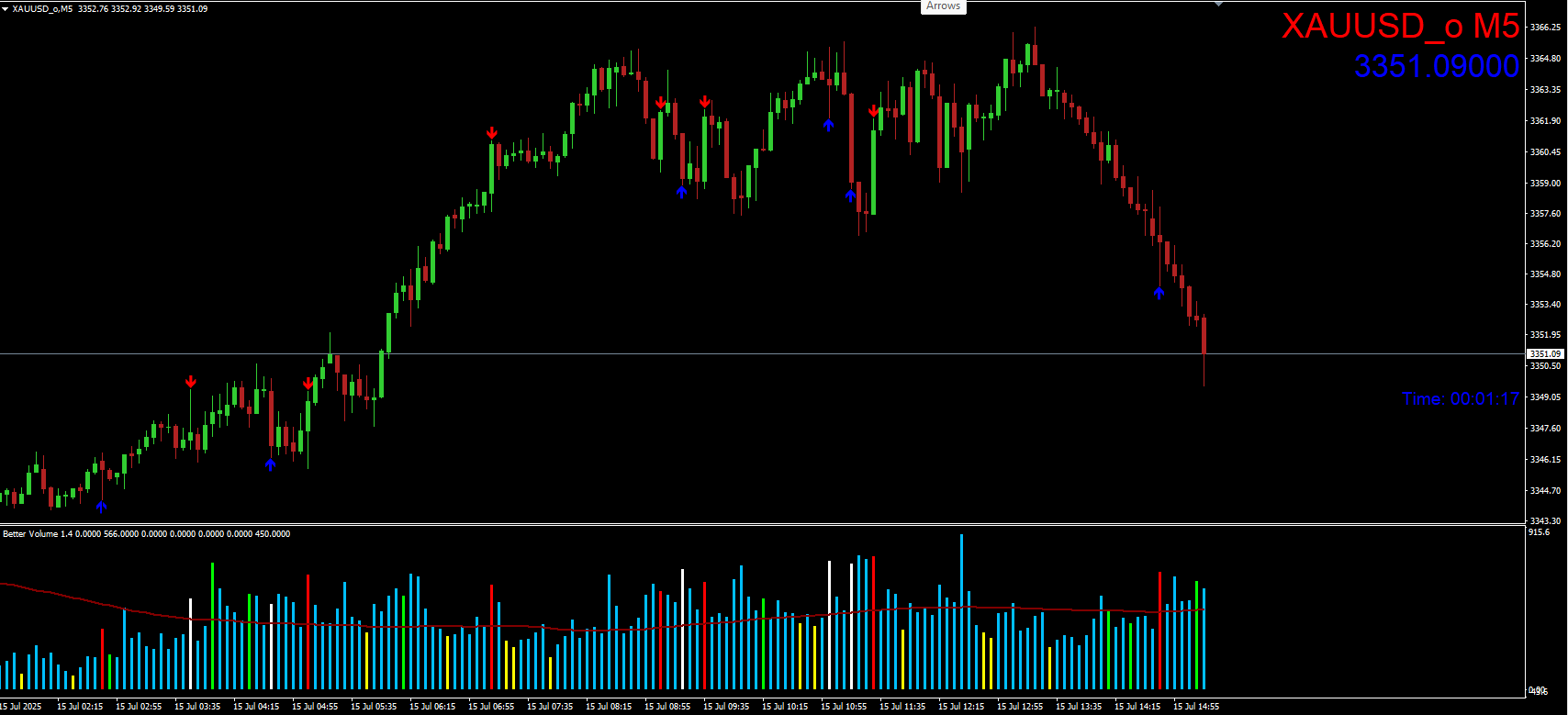Select the Better Volume indicator label

[x=146, y=534]
